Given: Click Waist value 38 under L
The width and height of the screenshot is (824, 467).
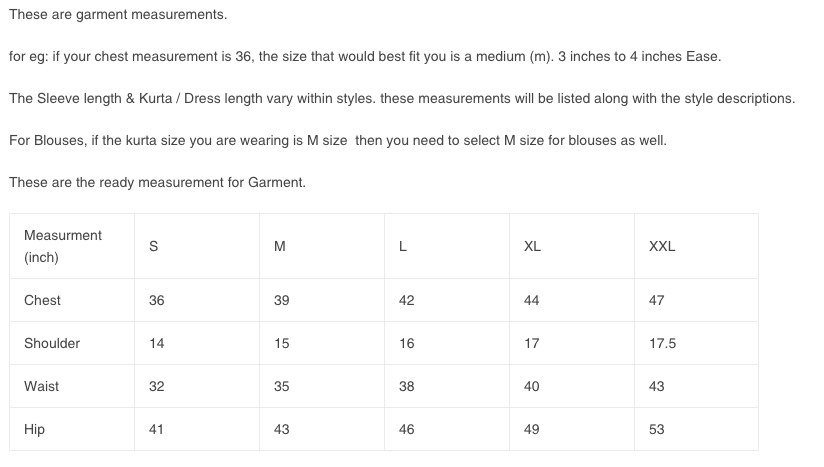Looking at the screenshot, I should (406, 386).
